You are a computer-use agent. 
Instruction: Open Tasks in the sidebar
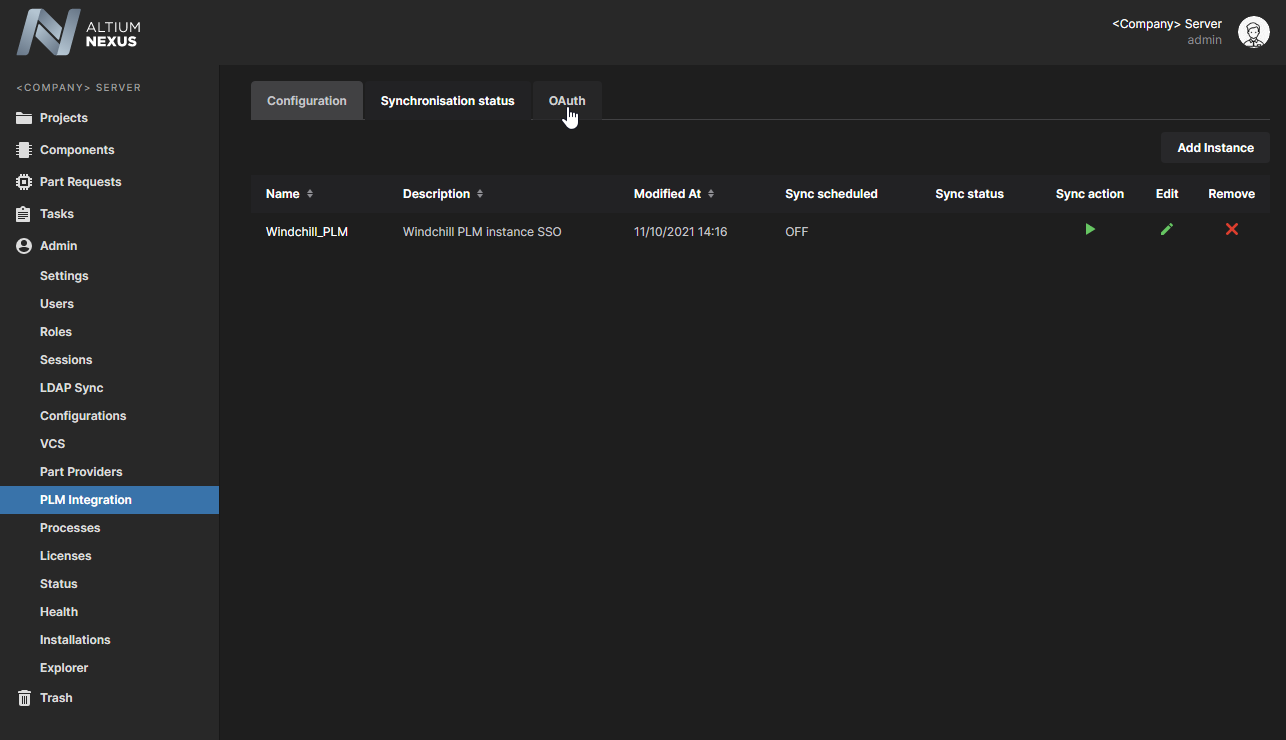(56, 214)
